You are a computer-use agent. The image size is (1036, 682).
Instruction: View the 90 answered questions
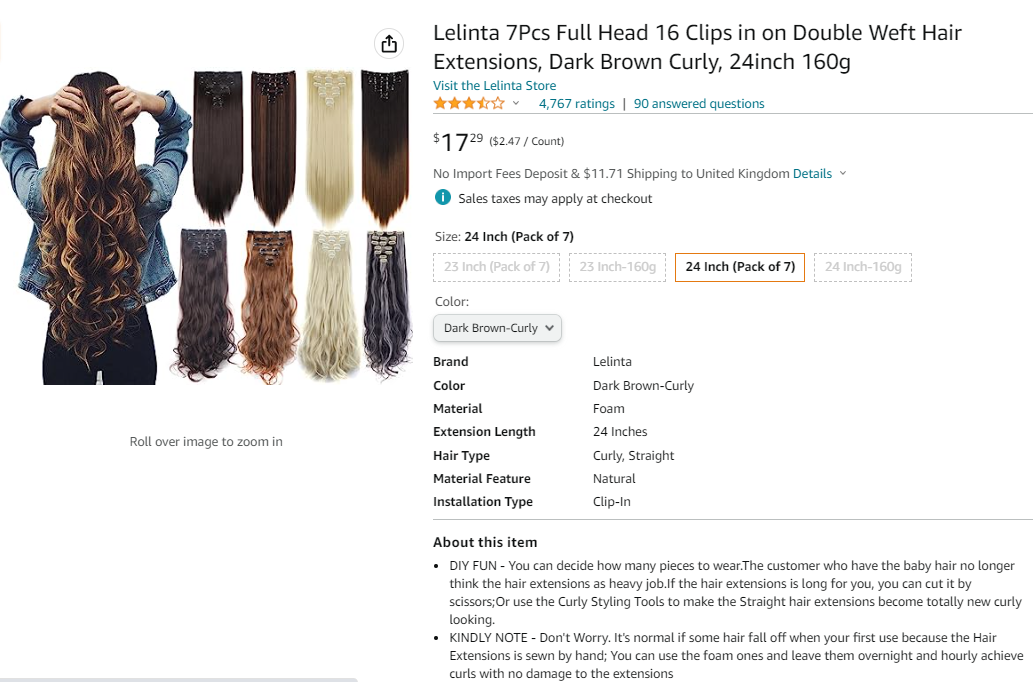pos(699,104)
